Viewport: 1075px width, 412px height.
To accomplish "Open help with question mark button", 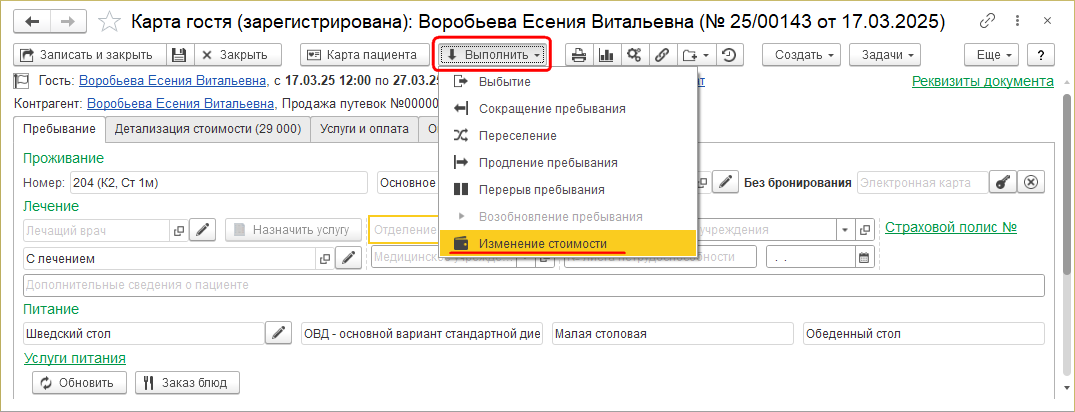I will tap(1041, 55).
